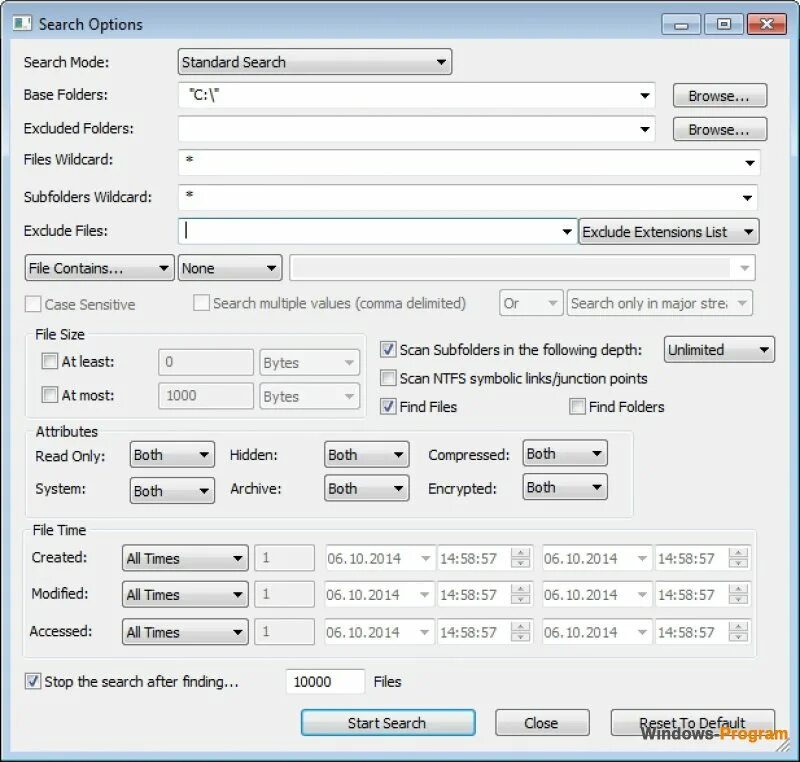Image resolution: width=800 pixels, height=762 pixels.
Task: Maximize the Search Options window
Action: 723,24
